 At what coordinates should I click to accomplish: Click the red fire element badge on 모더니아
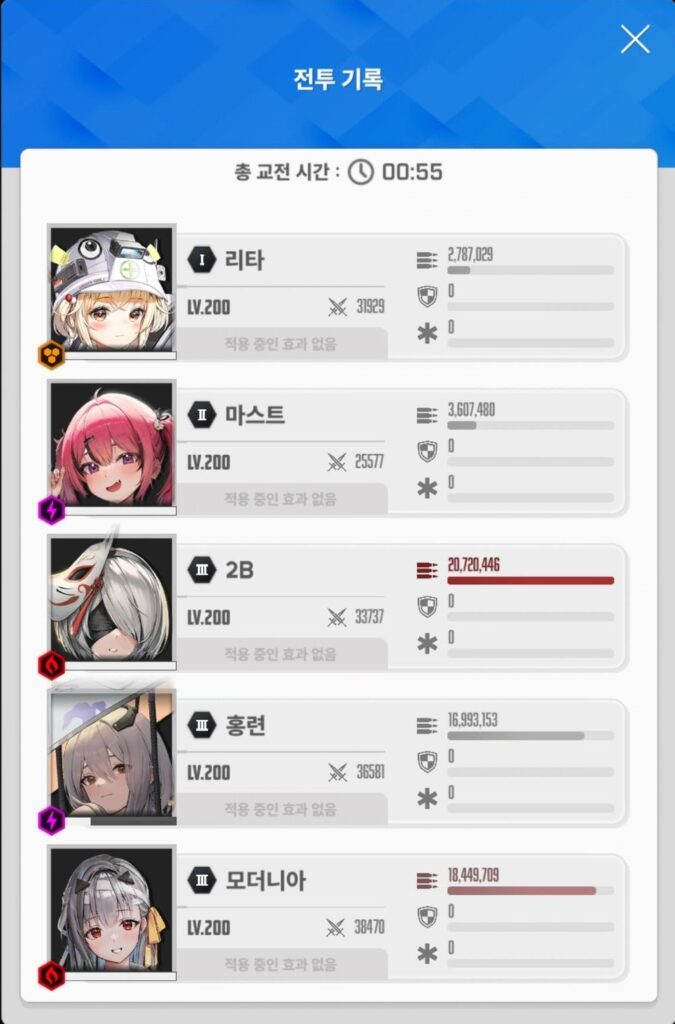click(52, 976)
